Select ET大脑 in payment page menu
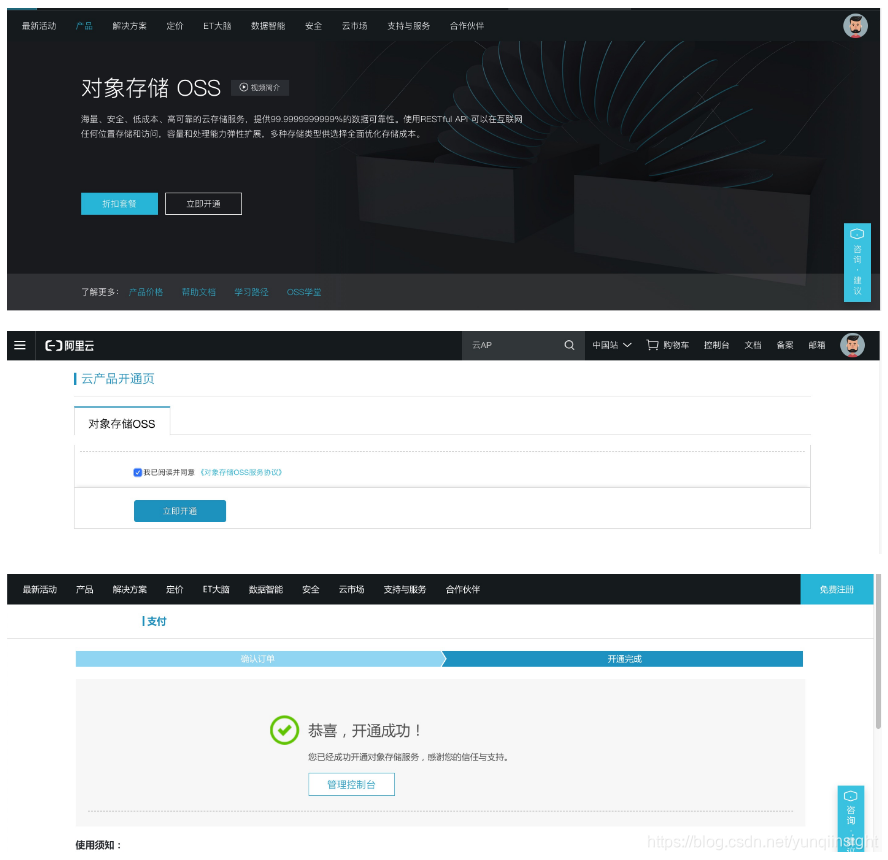The width and height of the screenshot is (888, 860). [x=216, y=589]
